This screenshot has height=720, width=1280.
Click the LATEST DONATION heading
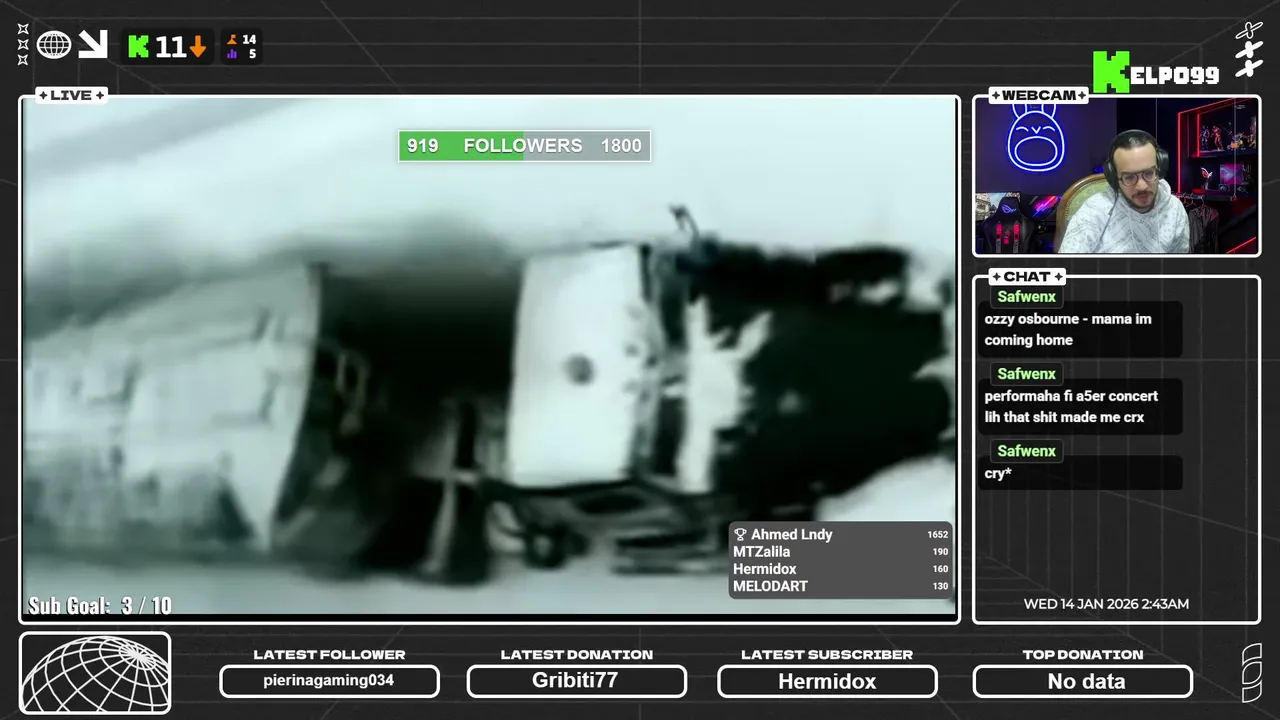coord(576,655)
